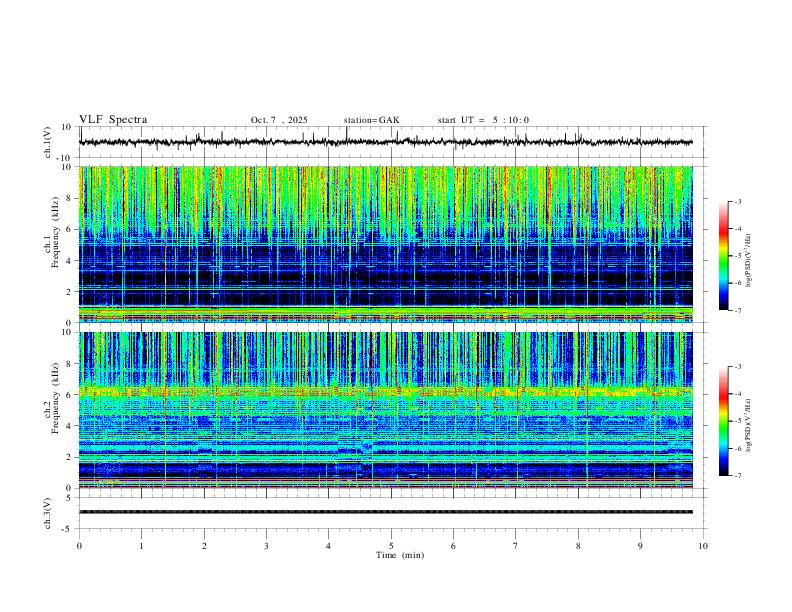Click the date label "Oct. 7 , 2025"
Image resolution: width=792 pixels, height=612 pixels.
click(279, 120)
